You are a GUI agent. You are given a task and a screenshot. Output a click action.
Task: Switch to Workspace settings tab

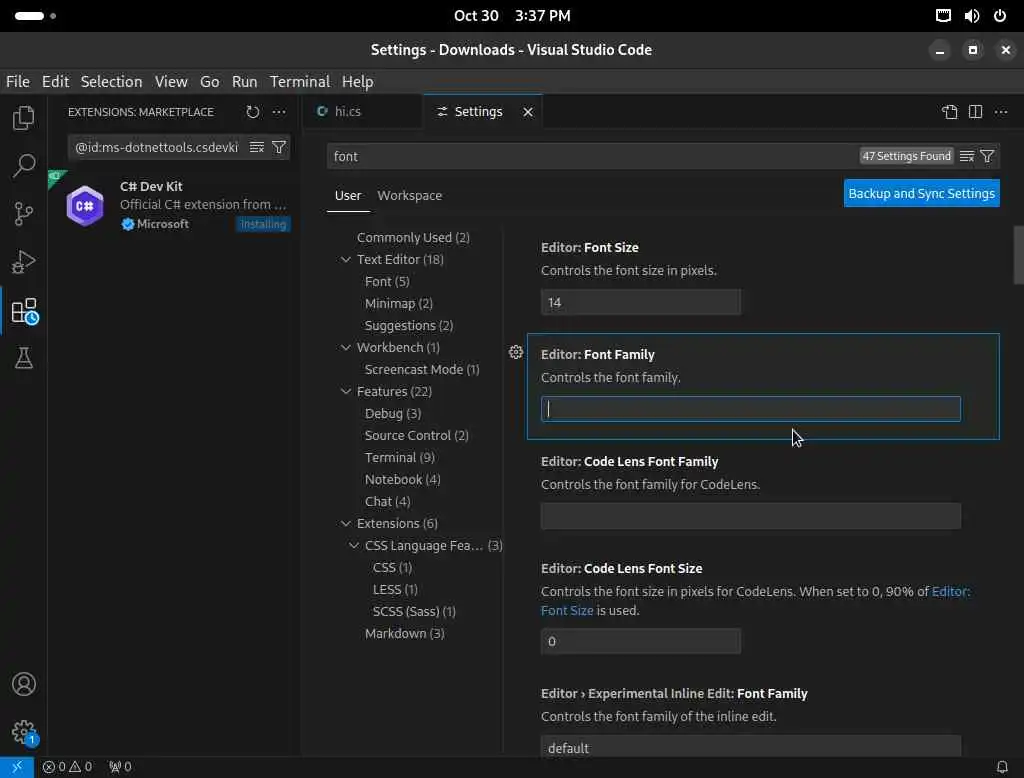point(409,196)
